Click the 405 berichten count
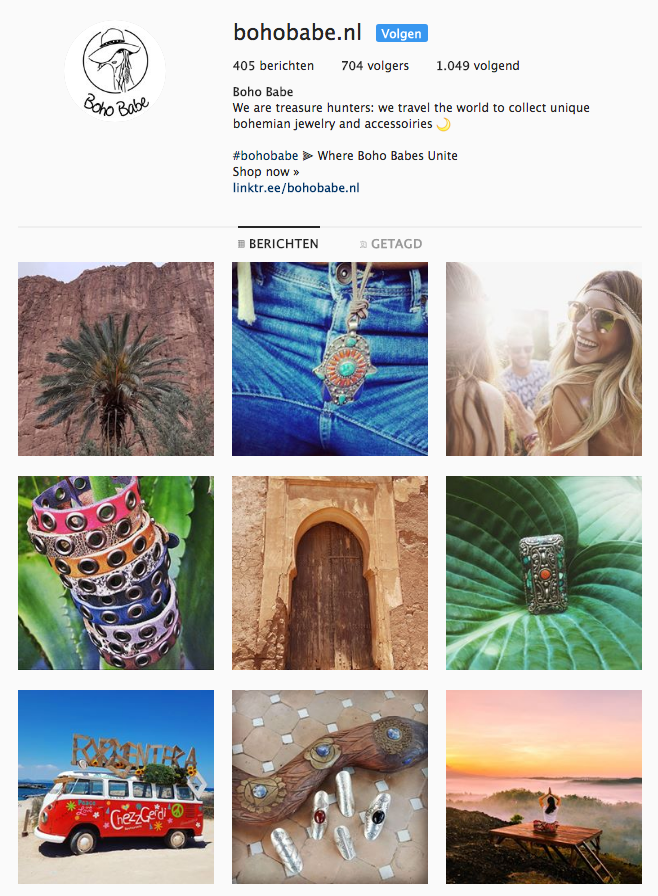The image size is (658, 896). [273, 66]
